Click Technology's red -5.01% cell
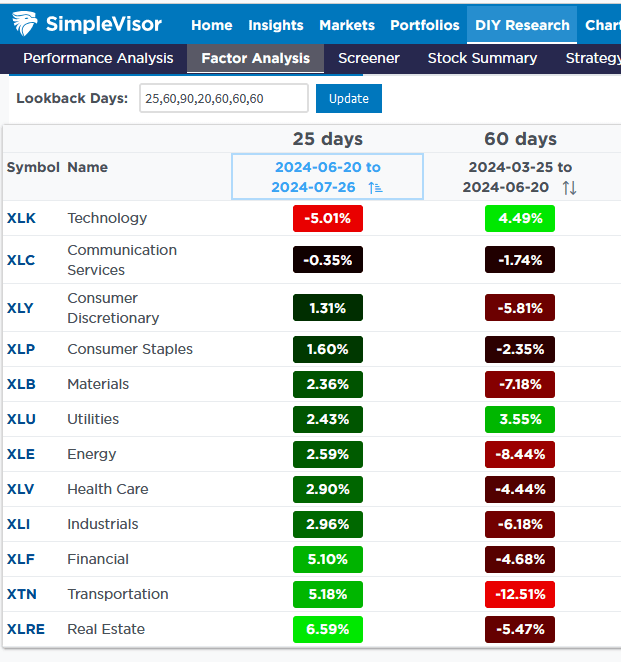The image size is (621, 671). coord(328,218)
